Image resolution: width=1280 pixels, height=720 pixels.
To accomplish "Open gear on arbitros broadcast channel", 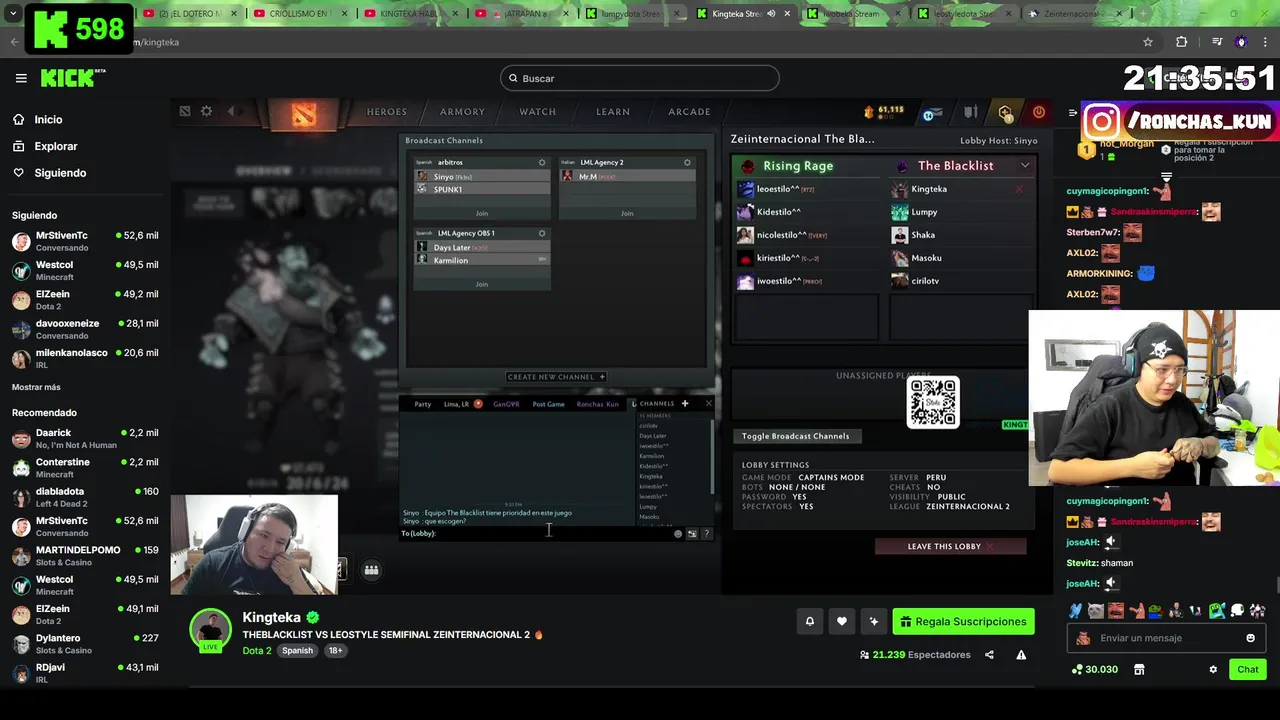I will click(542, 162).
